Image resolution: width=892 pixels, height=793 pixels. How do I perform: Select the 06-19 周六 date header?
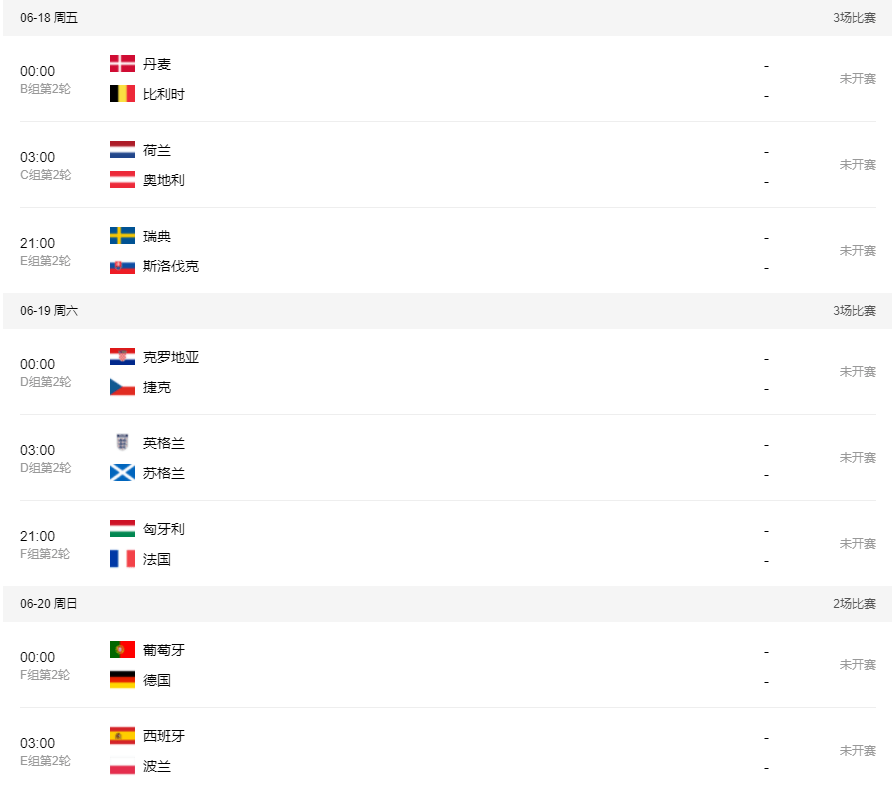tap(49, 311)
